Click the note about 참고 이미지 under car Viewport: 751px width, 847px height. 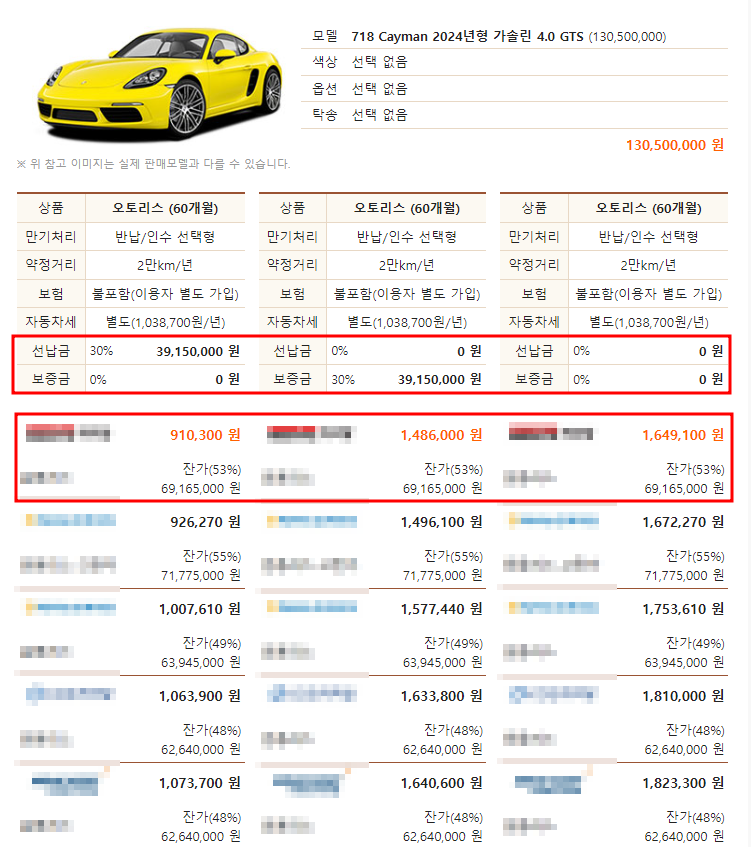pos(153,164)
